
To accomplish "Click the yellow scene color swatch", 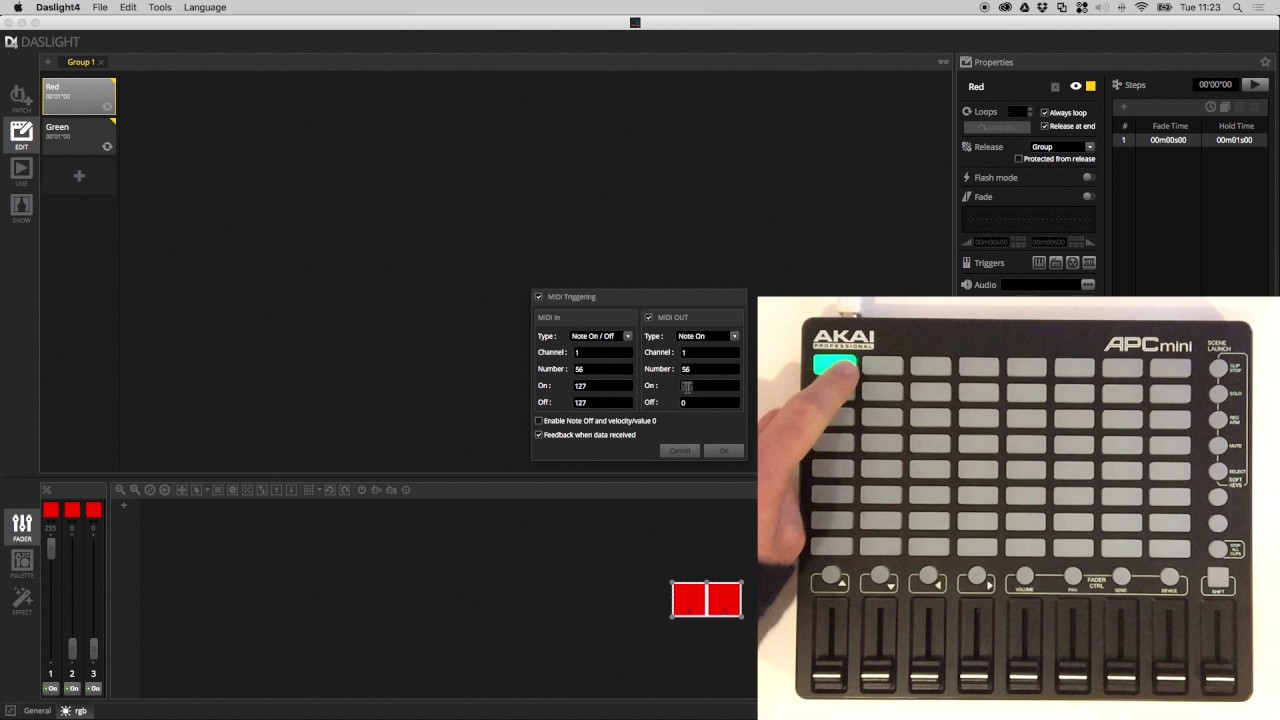I will click(x=1091, y=86).
